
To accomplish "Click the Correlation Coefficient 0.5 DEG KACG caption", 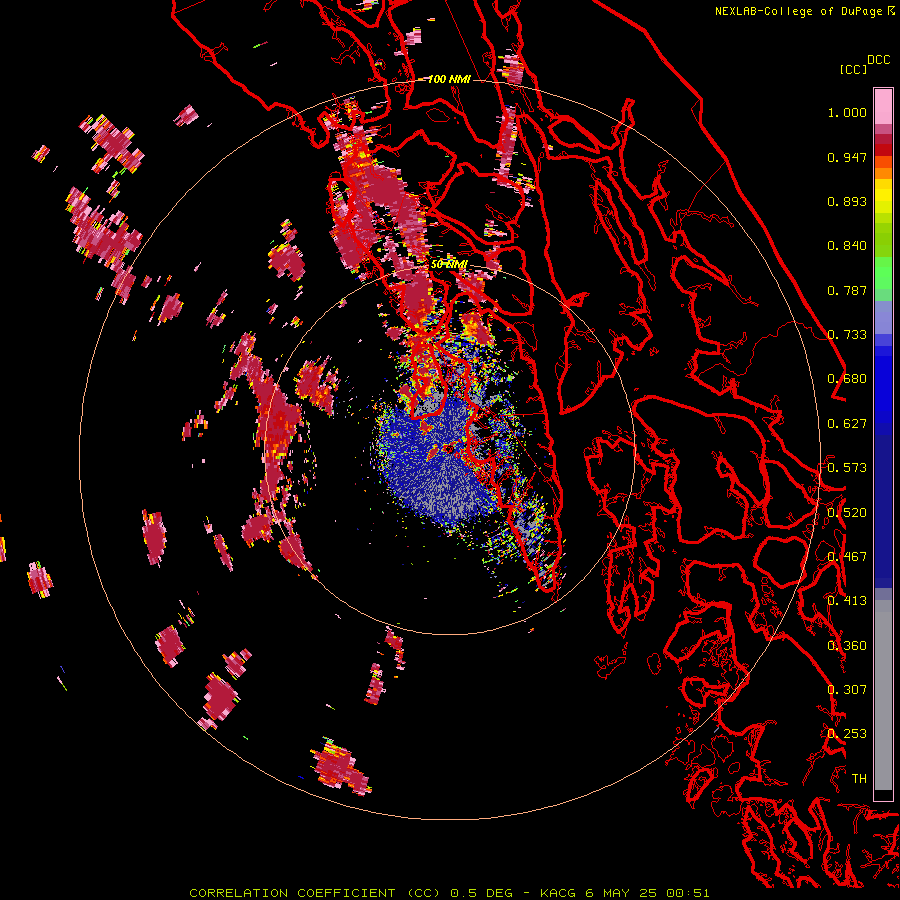I will click(x=449, y=893).
